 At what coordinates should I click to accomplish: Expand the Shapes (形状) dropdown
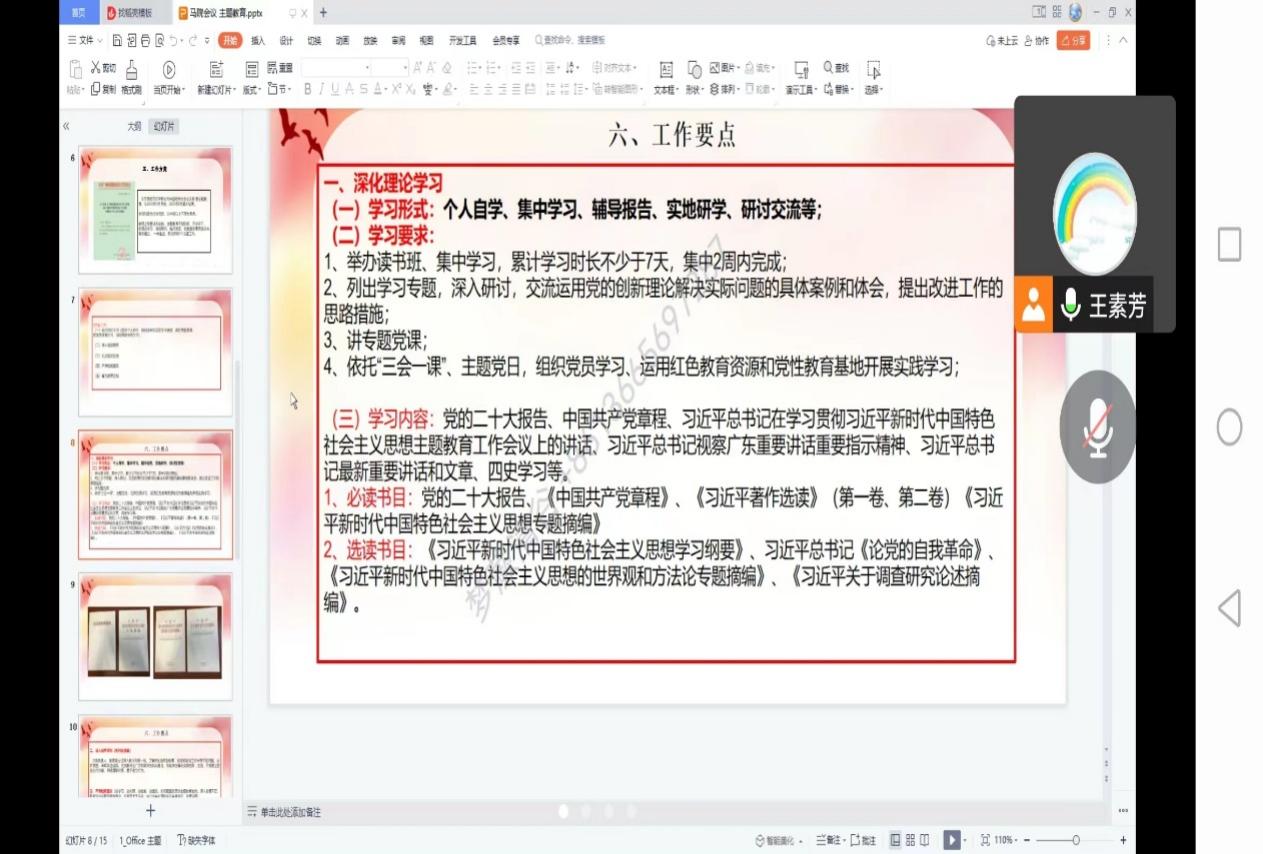696,88
